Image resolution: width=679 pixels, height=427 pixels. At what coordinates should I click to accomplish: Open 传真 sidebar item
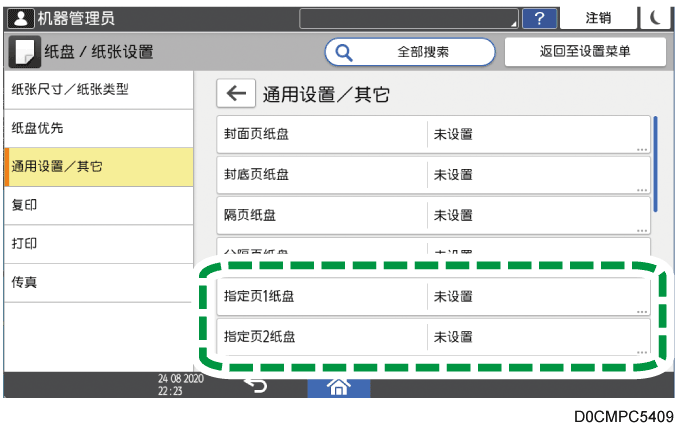click(99, 282)
